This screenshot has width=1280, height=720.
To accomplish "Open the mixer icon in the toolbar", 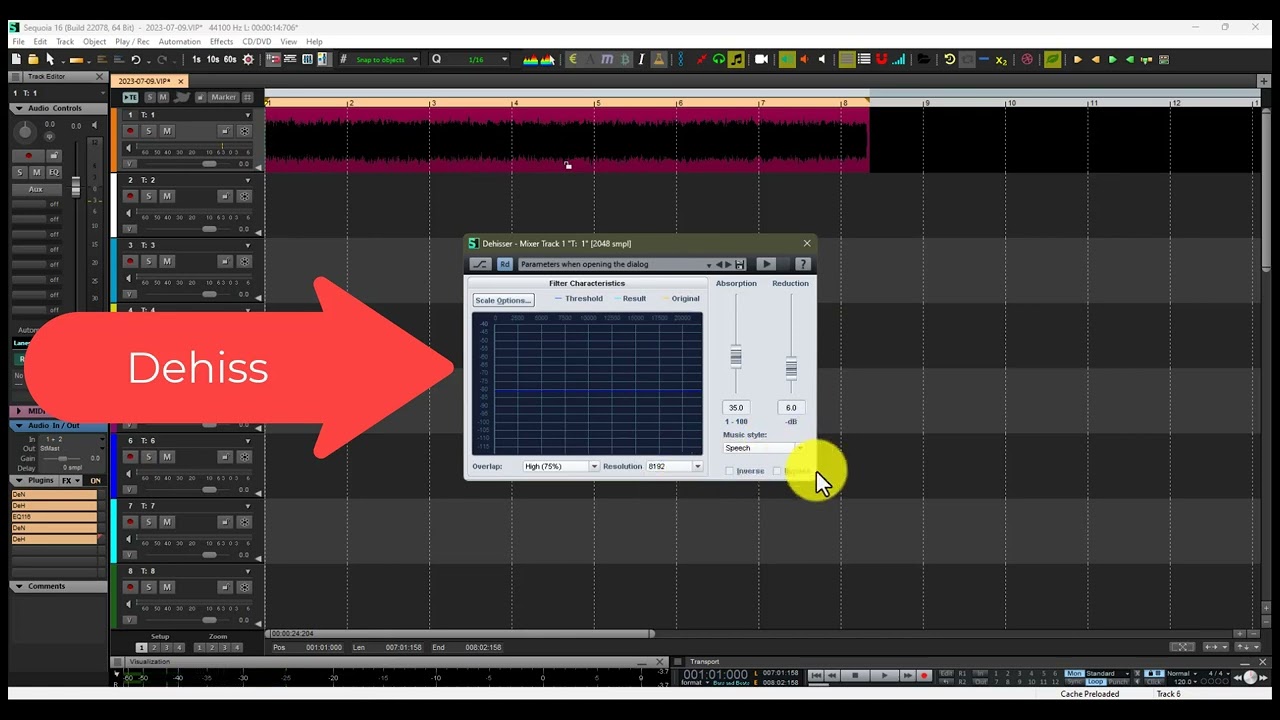I will click(307, 59).
